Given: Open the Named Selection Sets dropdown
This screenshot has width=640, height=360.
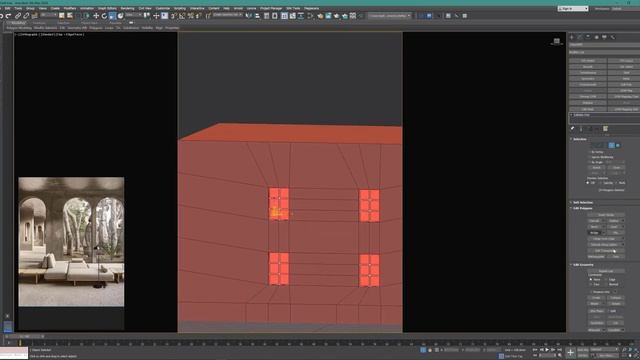Looking at the screenshot, I should coord(228,16).
